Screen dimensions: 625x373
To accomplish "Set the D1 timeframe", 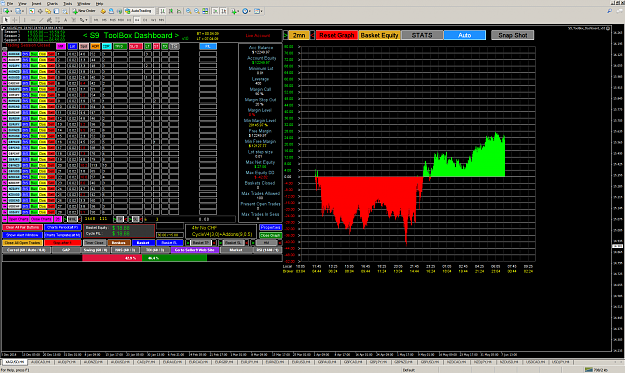I will 145,20.
